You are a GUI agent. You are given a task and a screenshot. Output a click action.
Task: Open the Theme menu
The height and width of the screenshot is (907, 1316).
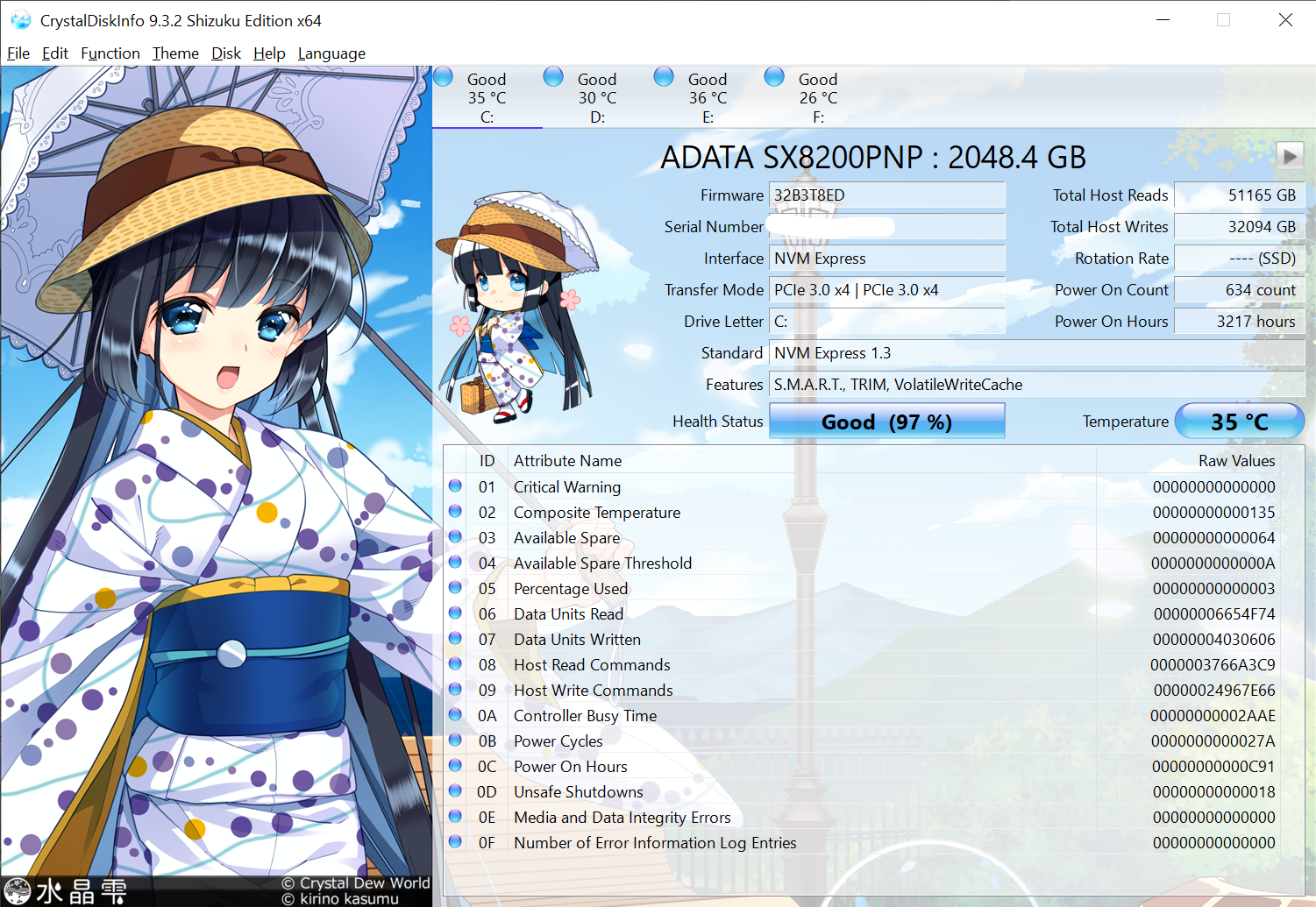click(x=175, y=53)
